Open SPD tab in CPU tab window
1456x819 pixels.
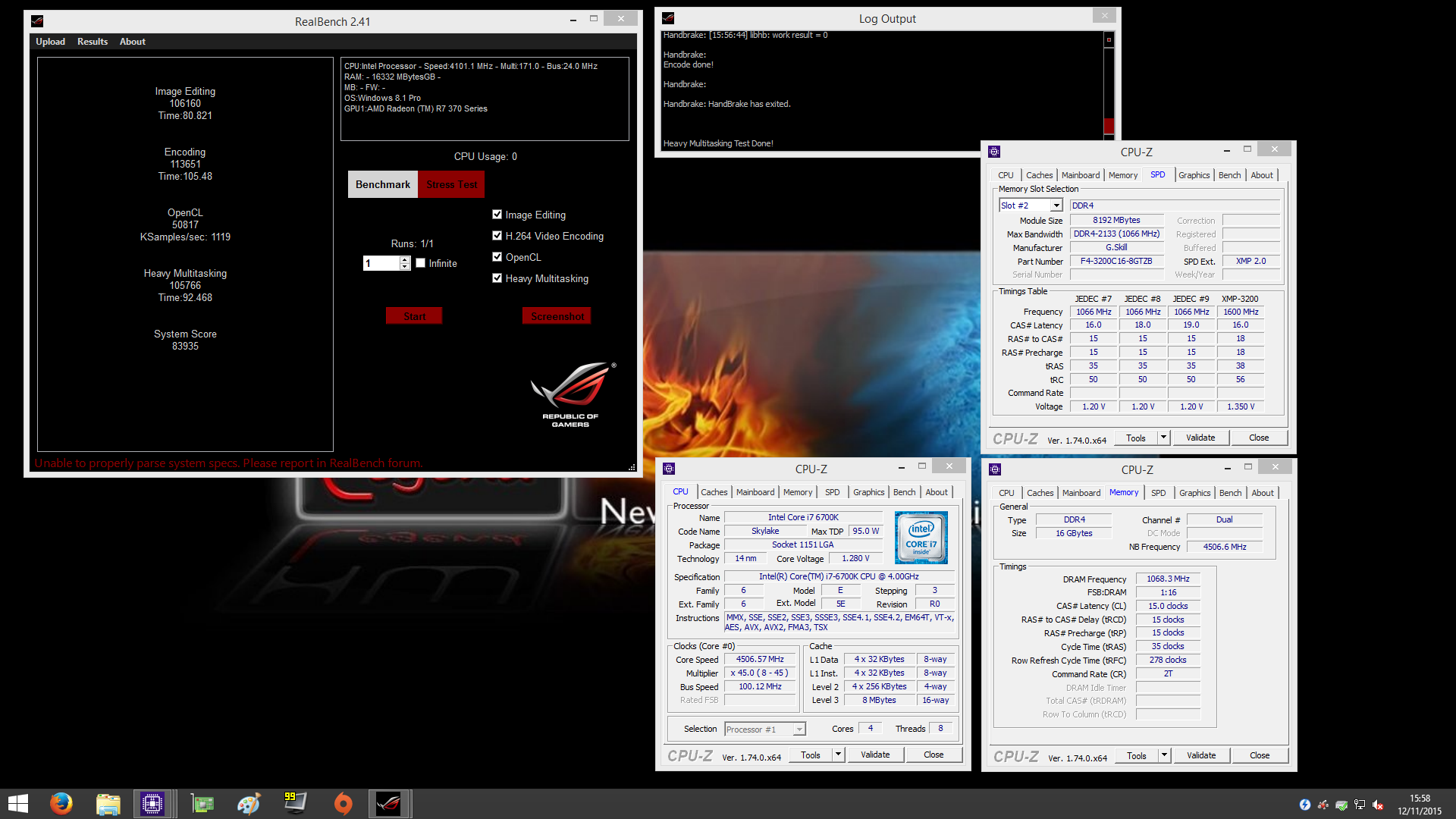[x=832, y=492]
